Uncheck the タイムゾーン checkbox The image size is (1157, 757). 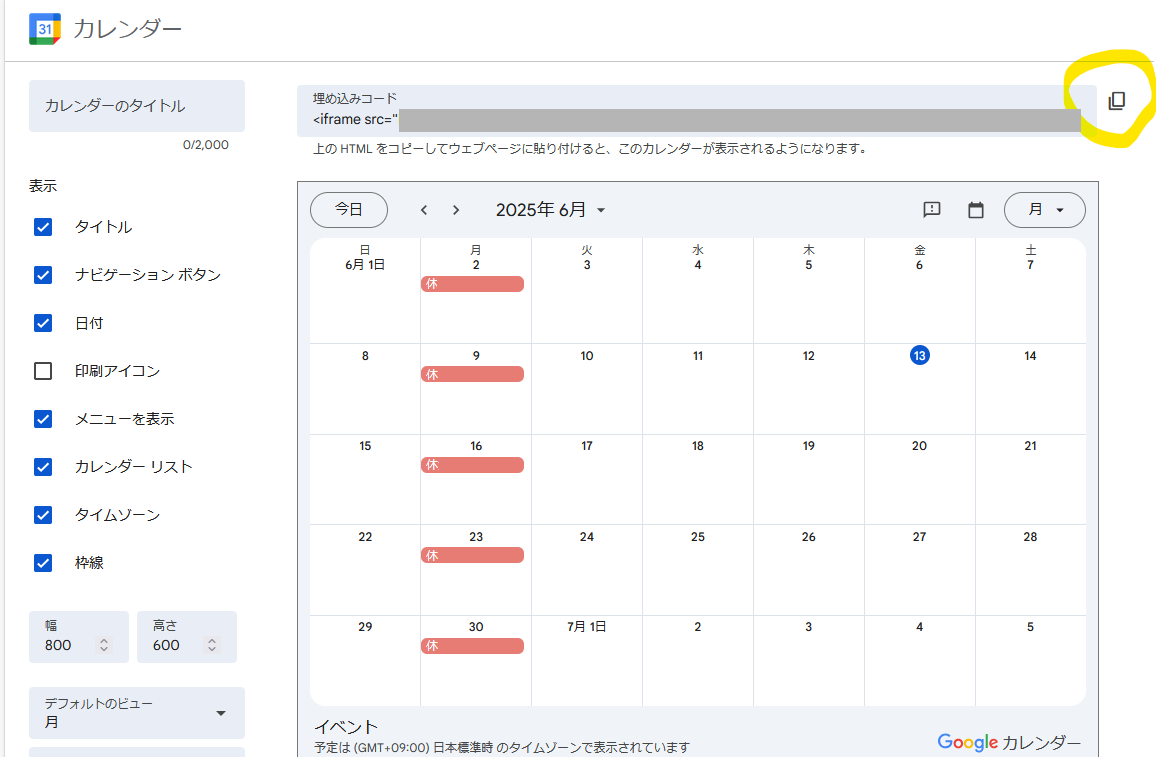tap(43, 515)
